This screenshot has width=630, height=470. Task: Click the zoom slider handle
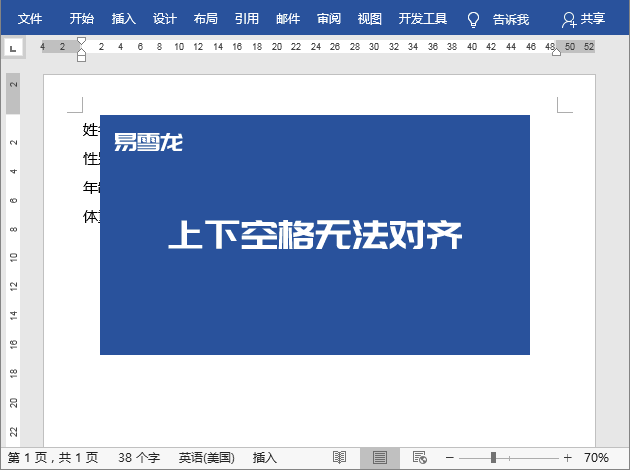493,457
